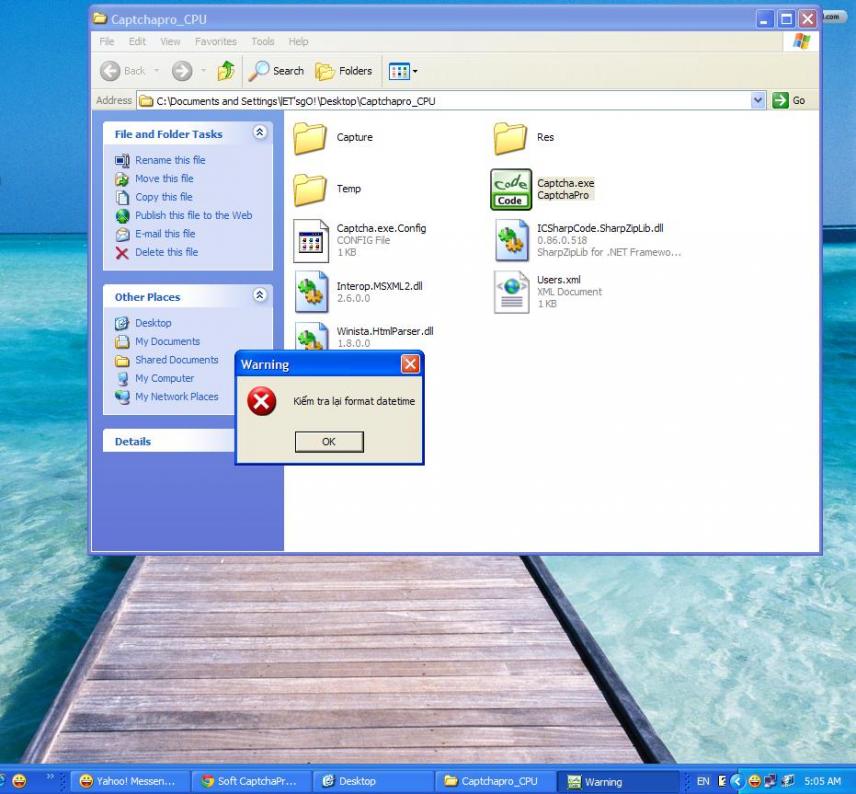Switch to Yahoo! Messenger taskbar button
856x794 pixels.
pos(127,781)
